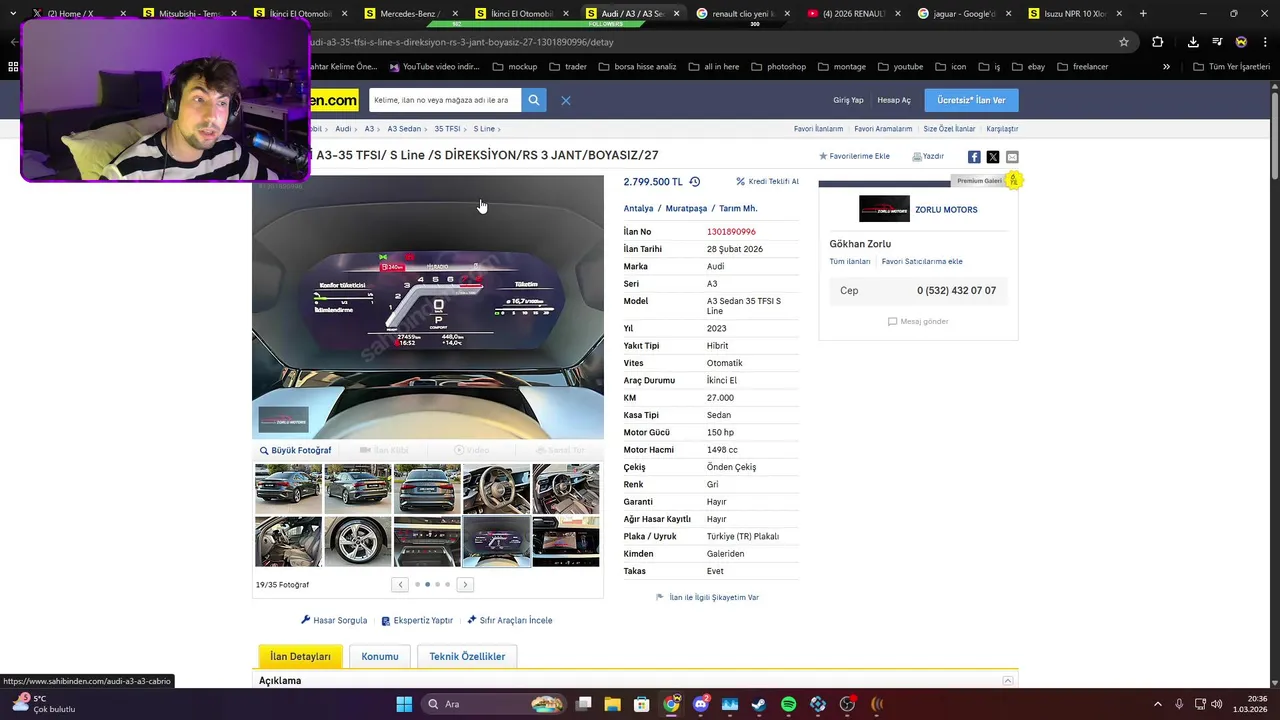Share the listing on Facebook

click(974, 157)
